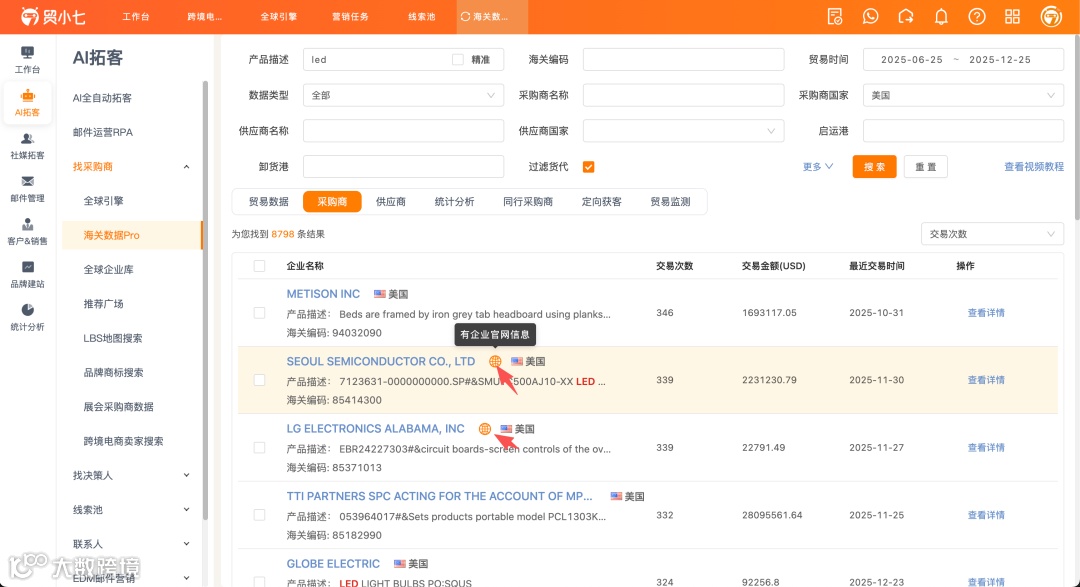Image resolution: width=1080 pixels, height=587 pixels.
Task: Check the METISON INC row checkbox
Action: point(259,313)
